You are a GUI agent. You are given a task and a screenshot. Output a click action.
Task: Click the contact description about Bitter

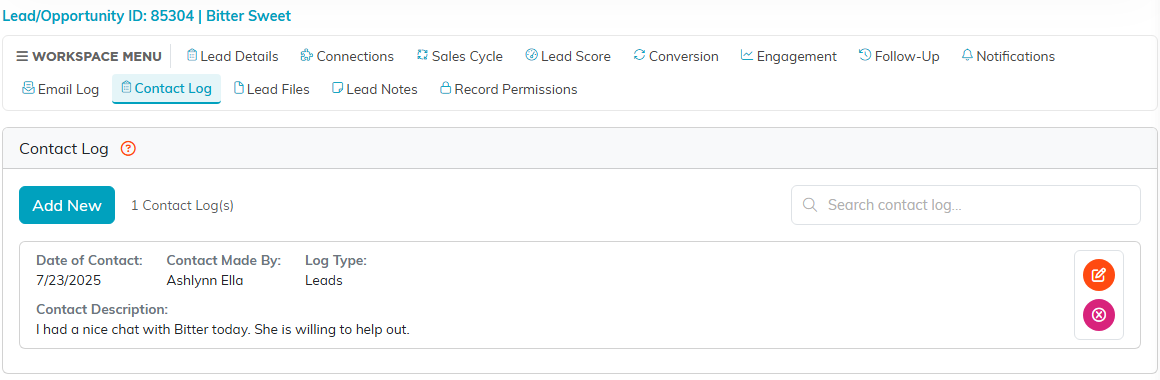pyautogui.click(x=223, y=329)
